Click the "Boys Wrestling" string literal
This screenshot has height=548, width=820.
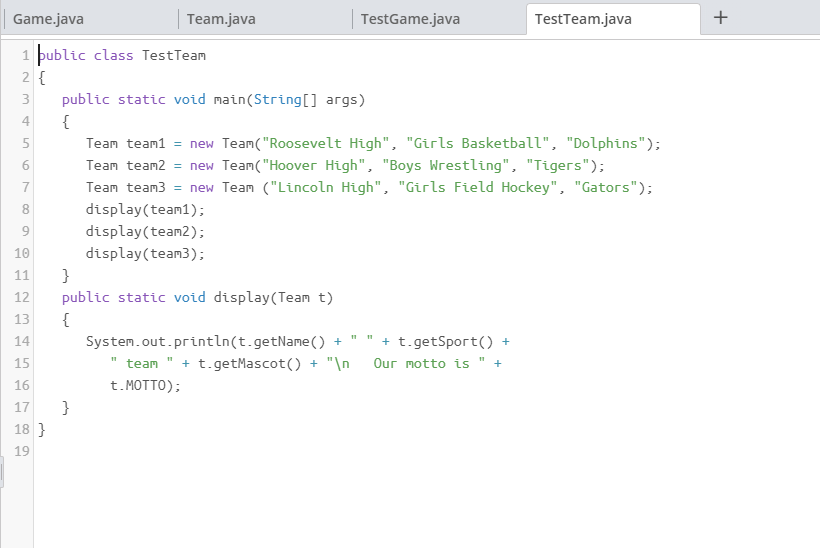[x=446, y=165]
